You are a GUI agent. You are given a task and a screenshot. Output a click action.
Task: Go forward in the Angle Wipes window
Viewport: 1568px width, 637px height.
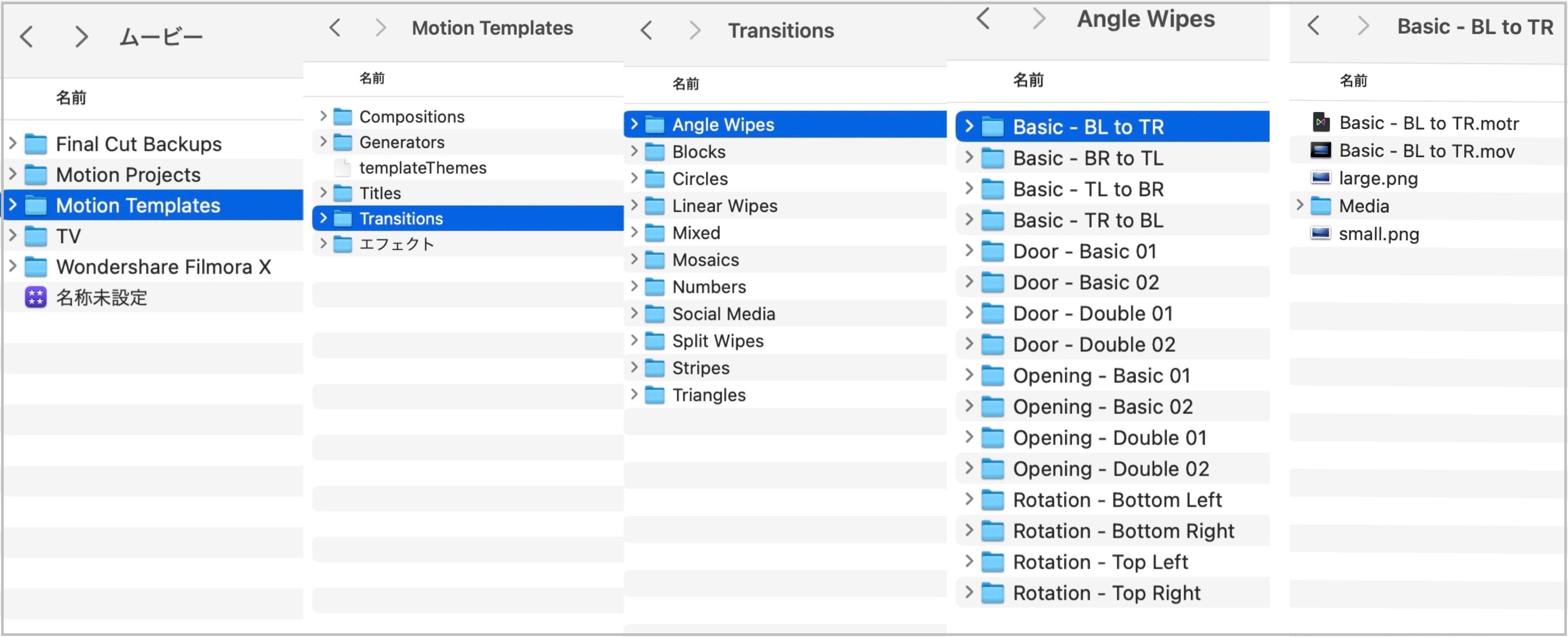coord(1038,19)
